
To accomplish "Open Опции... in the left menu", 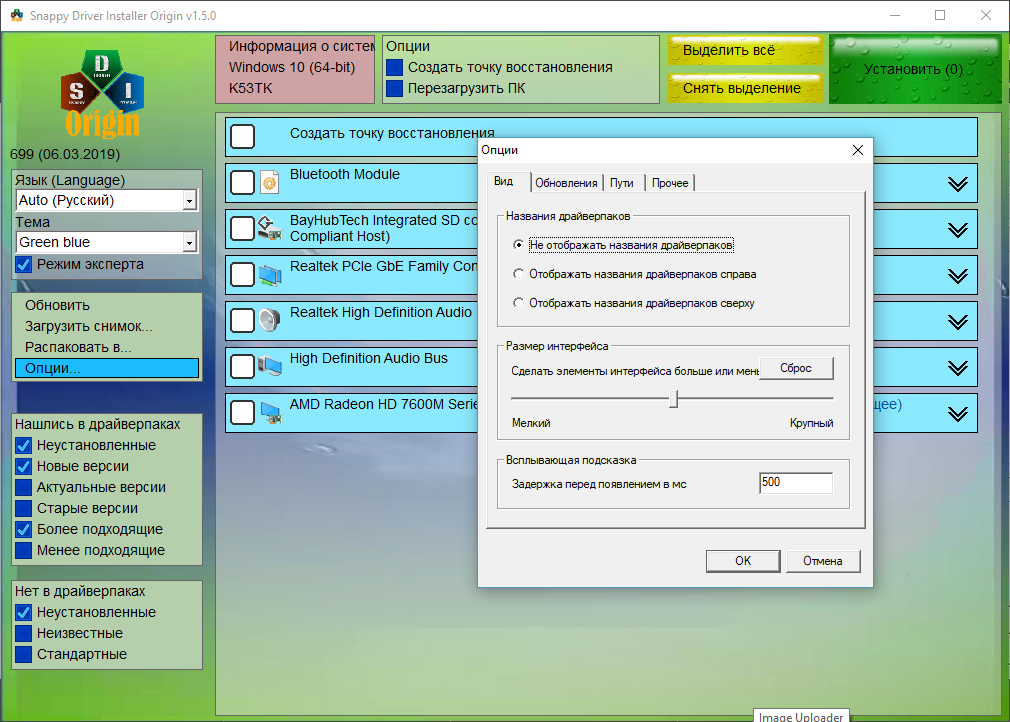I will [107, 368].
